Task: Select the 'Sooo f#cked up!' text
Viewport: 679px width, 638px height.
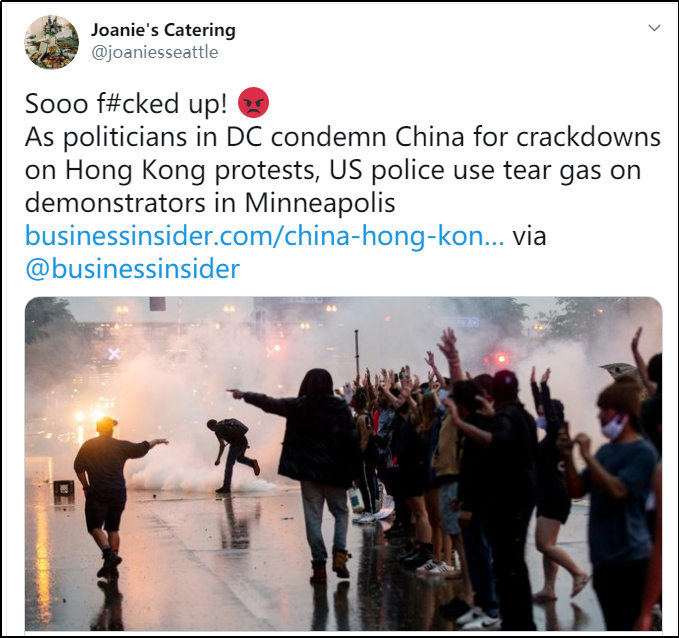Action: tap(126, 104)
